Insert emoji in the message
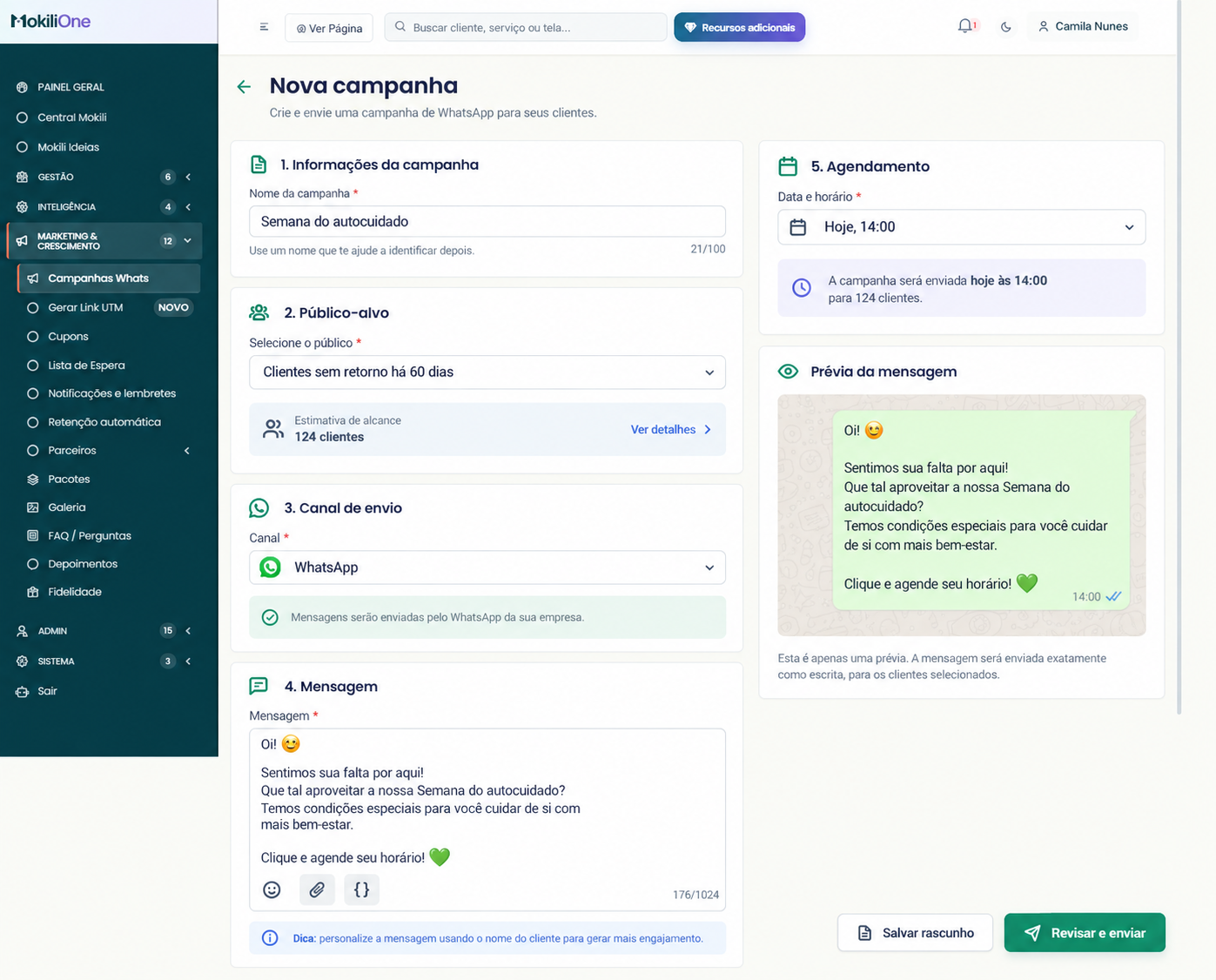1216x980 pixels. point(272,889)
